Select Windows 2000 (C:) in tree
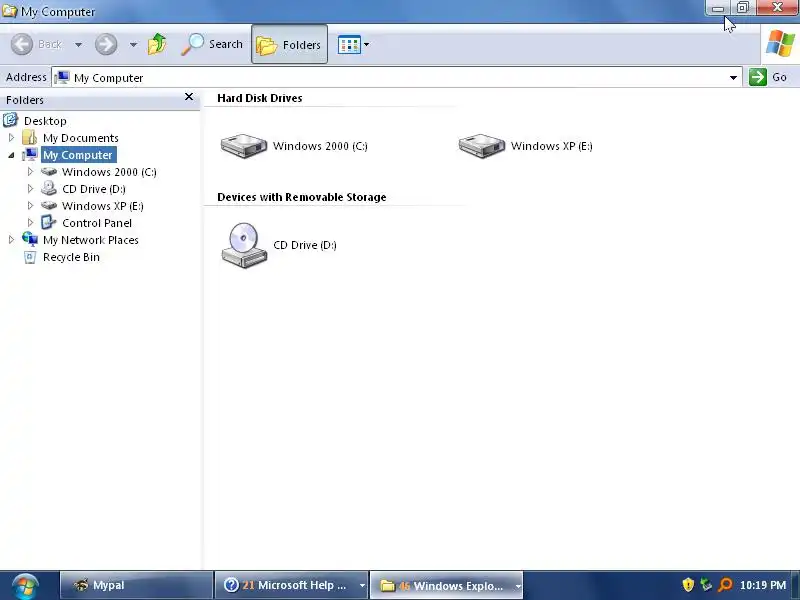 [x=109, y=172]
